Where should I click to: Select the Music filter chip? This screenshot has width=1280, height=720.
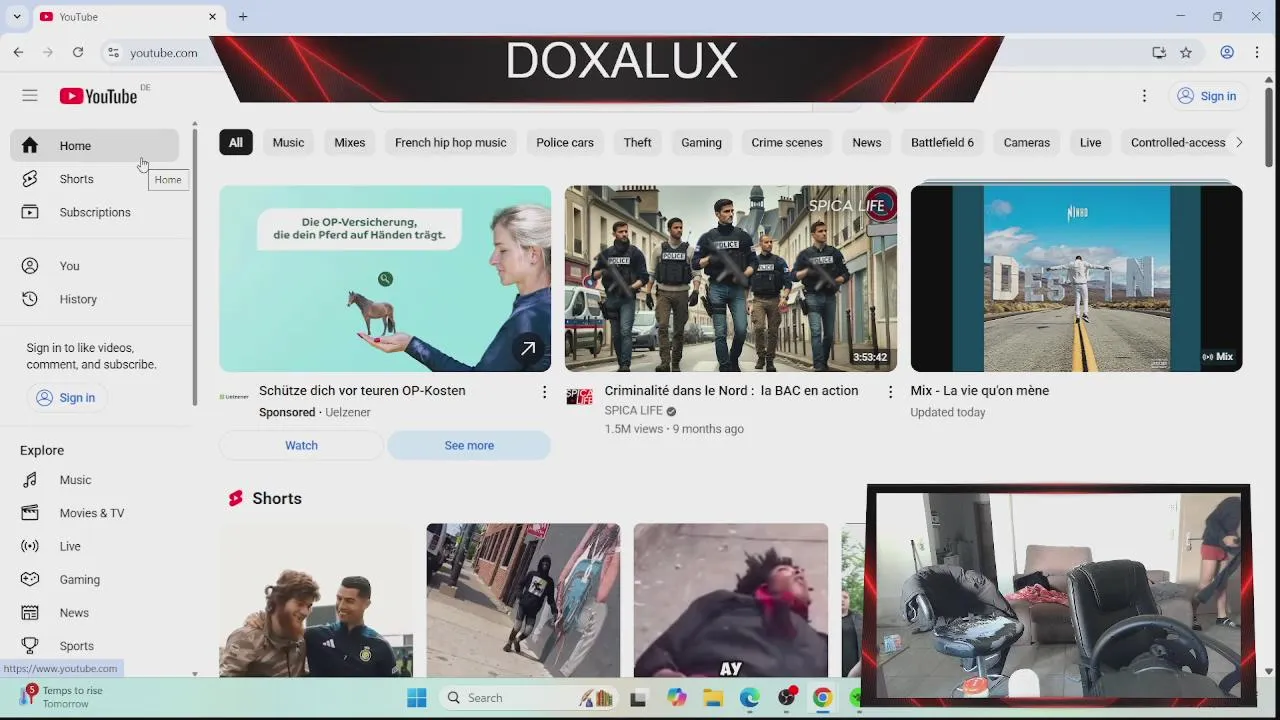[x=288, y=143]
